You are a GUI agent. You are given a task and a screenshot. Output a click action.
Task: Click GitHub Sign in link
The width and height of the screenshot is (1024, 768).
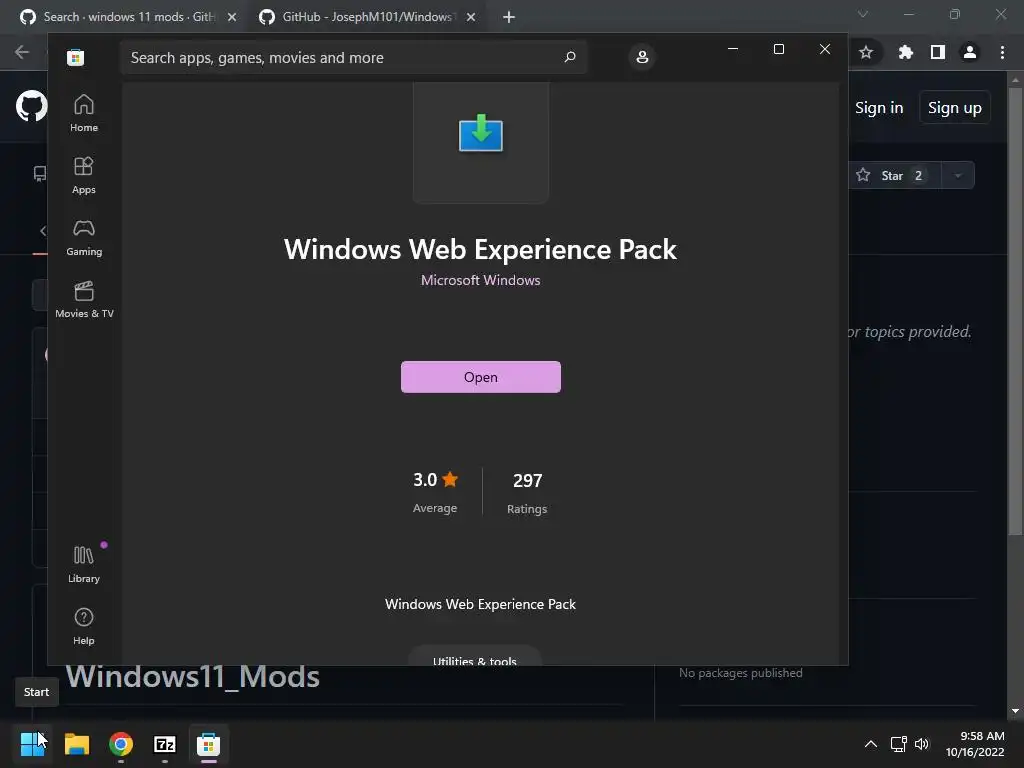pyautogui.click(x=879, y=107)
